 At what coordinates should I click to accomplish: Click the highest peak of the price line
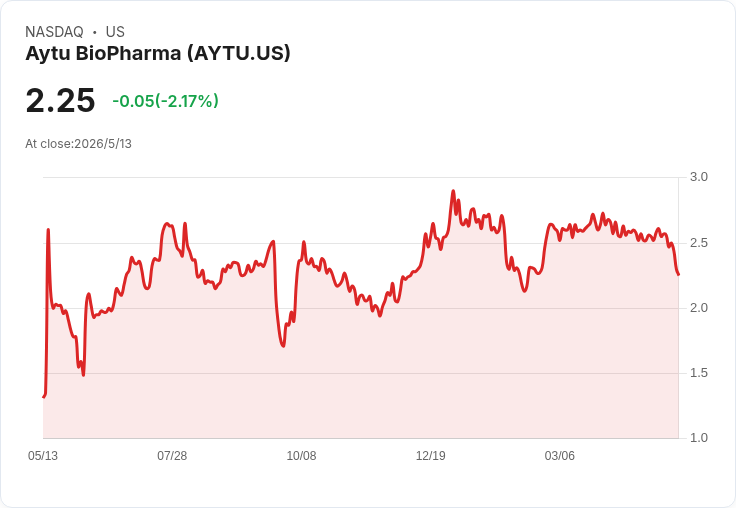point(453,191)
